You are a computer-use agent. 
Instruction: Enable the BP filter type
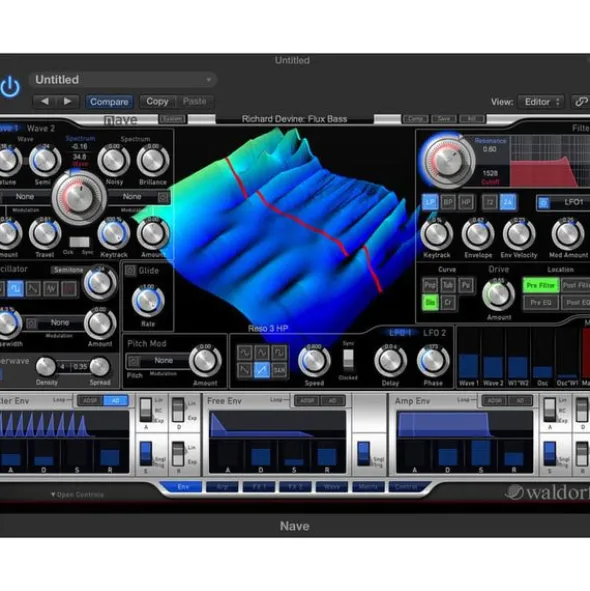[447, 203]
